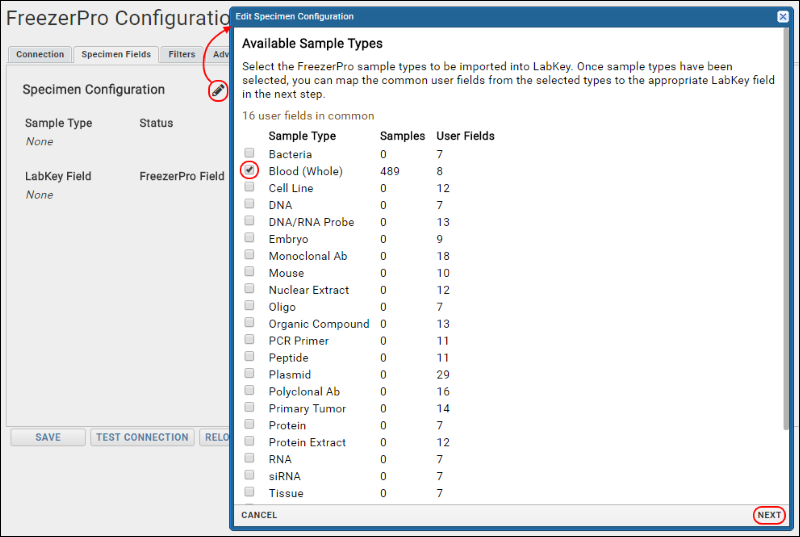Click the NEXT button
Screen dimensions: 800x537
[x=769, y=515]
